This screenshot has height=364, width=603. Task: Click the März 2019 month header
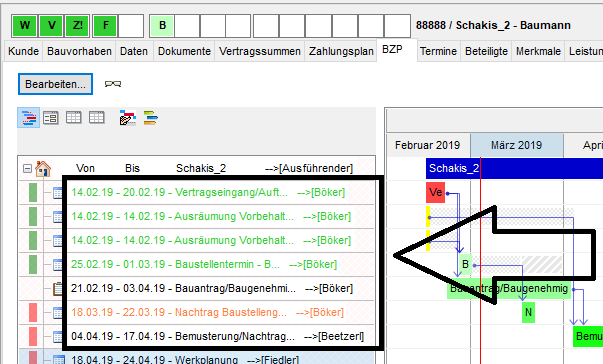(516, 145)
